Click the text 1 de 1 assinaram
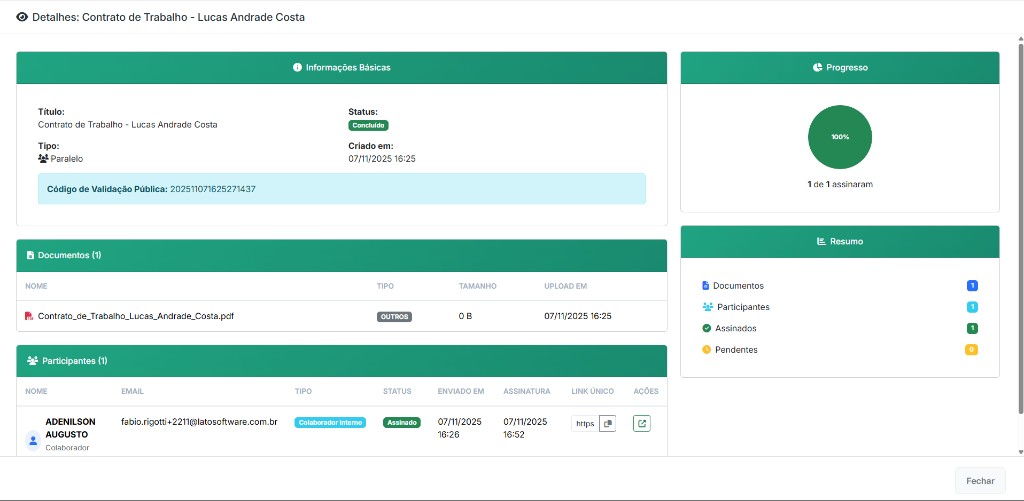The height and width of the screenshot is (501, 1024). pos(840,184)
